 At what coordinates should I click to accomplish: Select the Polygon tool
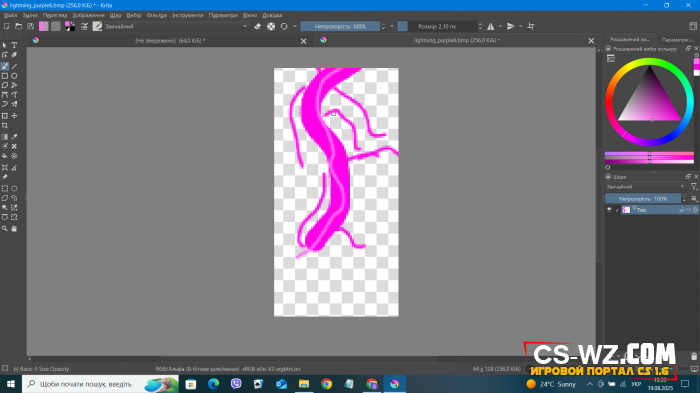[x=4, y=85]
